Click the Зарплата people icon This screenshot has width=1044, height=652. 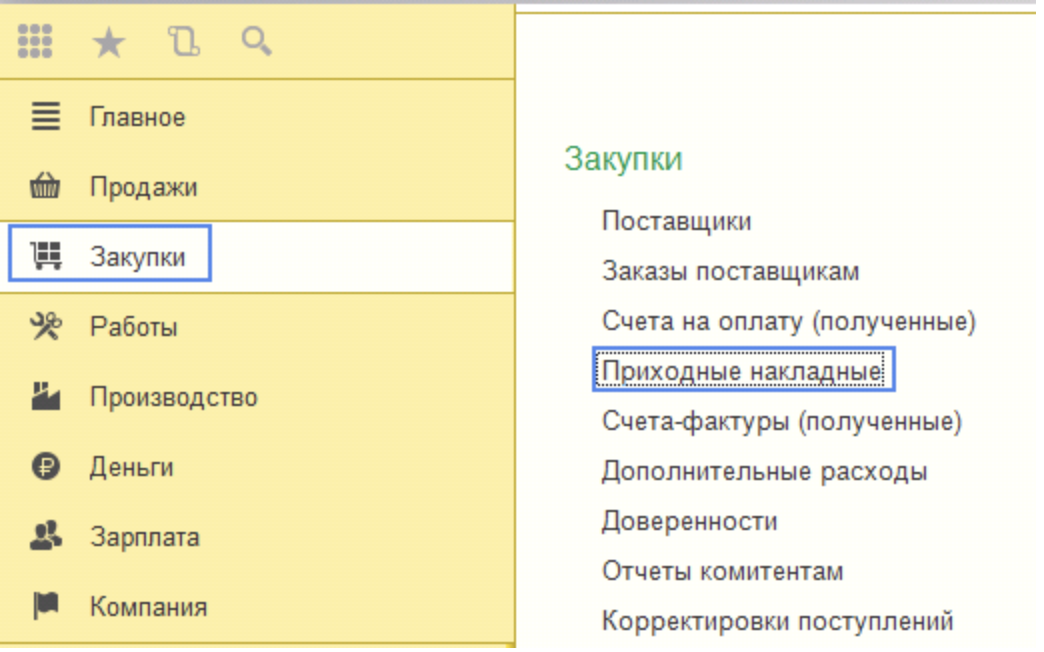[45, 537]
